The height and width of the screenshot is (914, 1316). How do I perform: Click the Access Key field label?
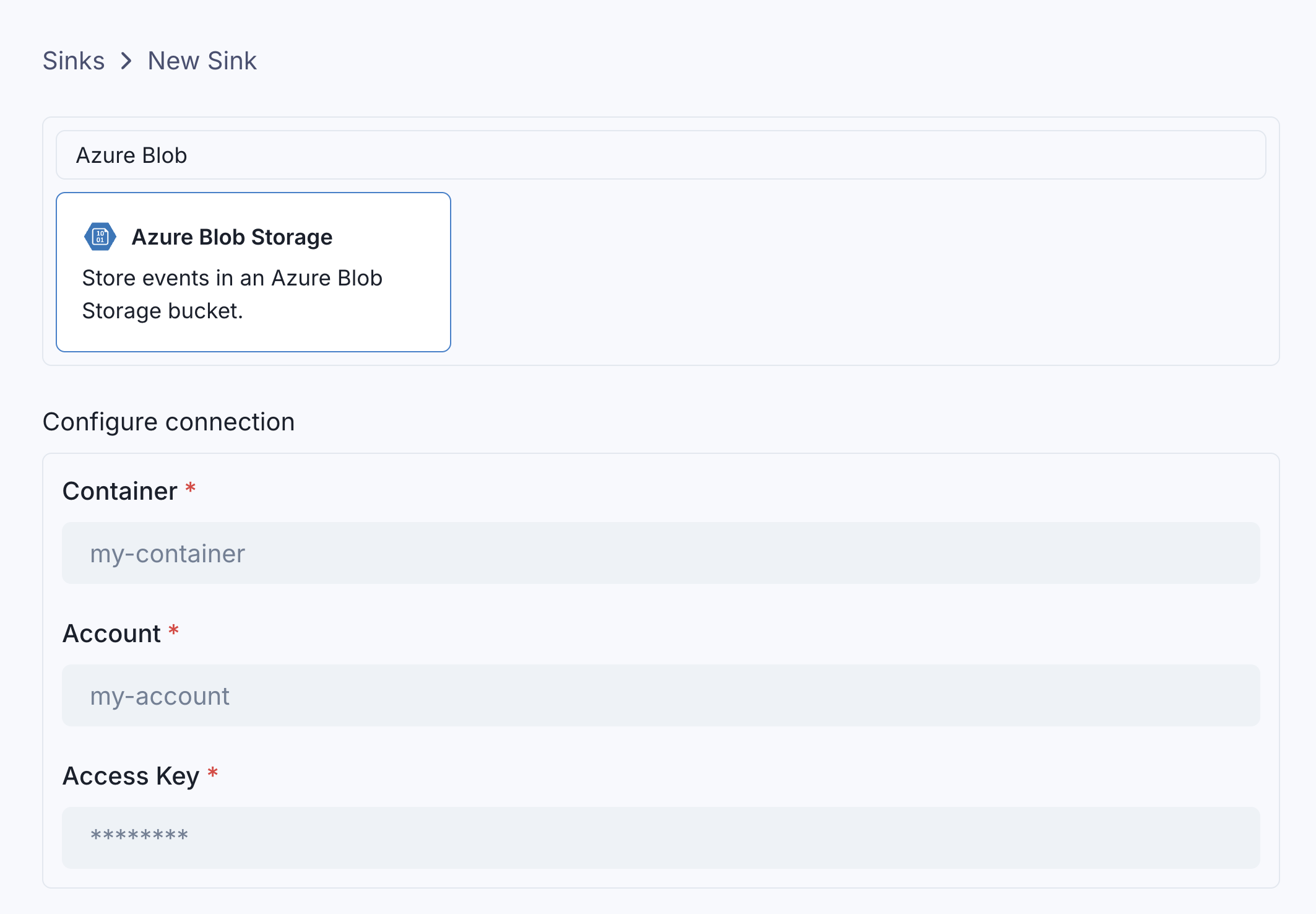click(x=131, y=776)
